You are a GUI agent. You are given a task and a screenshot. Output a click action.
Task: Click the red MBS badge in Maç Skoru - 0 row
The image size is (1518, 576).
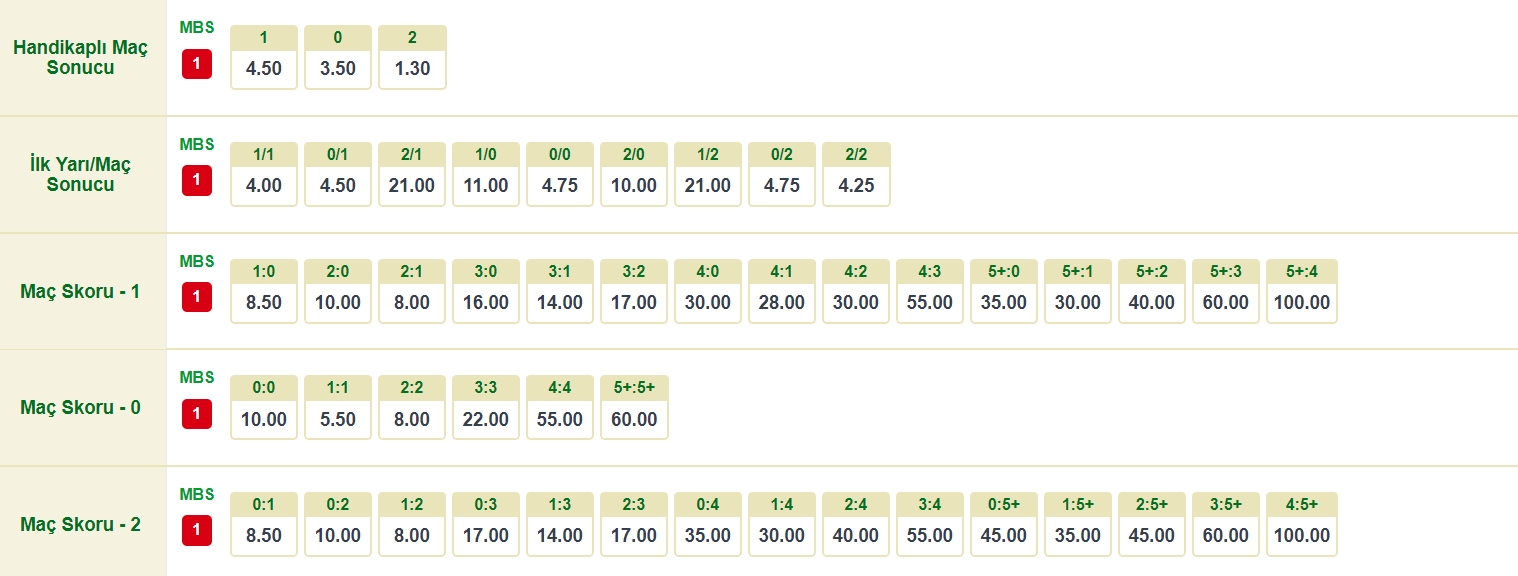(197, 414)
